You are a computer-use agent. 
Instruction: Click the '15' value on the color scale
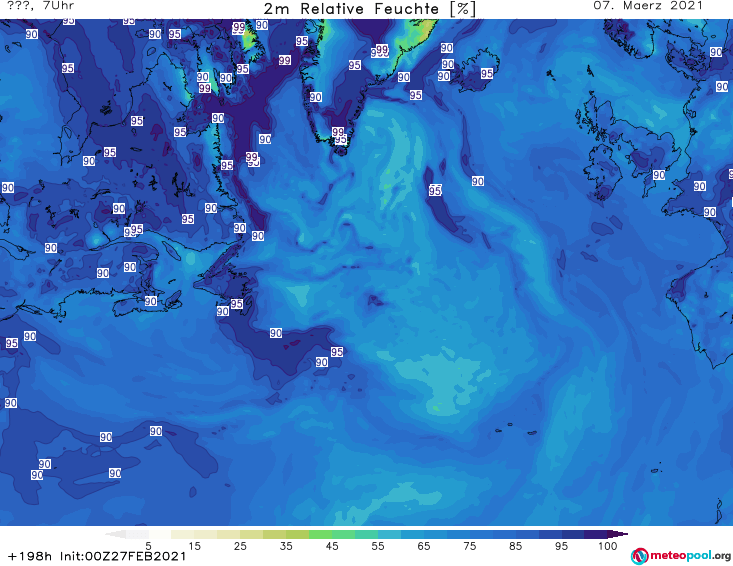(x=194, y=545)
